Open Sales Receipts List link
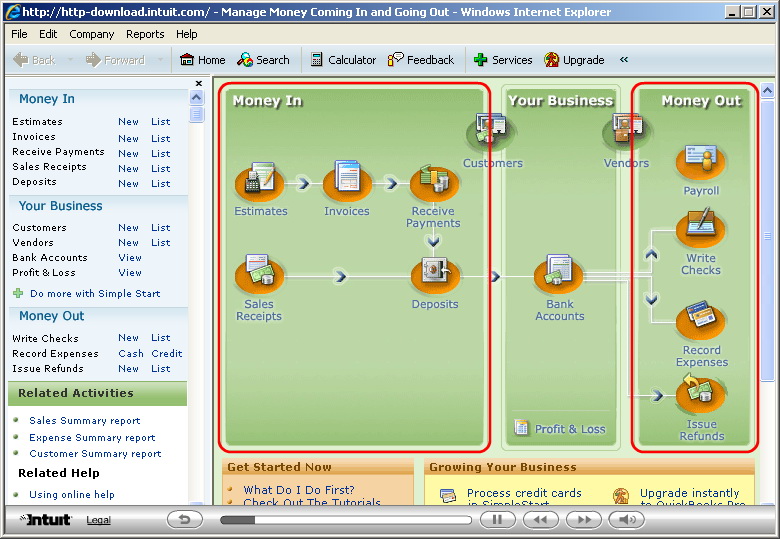This screenshot has height=539, width=780. click(161, 169)
